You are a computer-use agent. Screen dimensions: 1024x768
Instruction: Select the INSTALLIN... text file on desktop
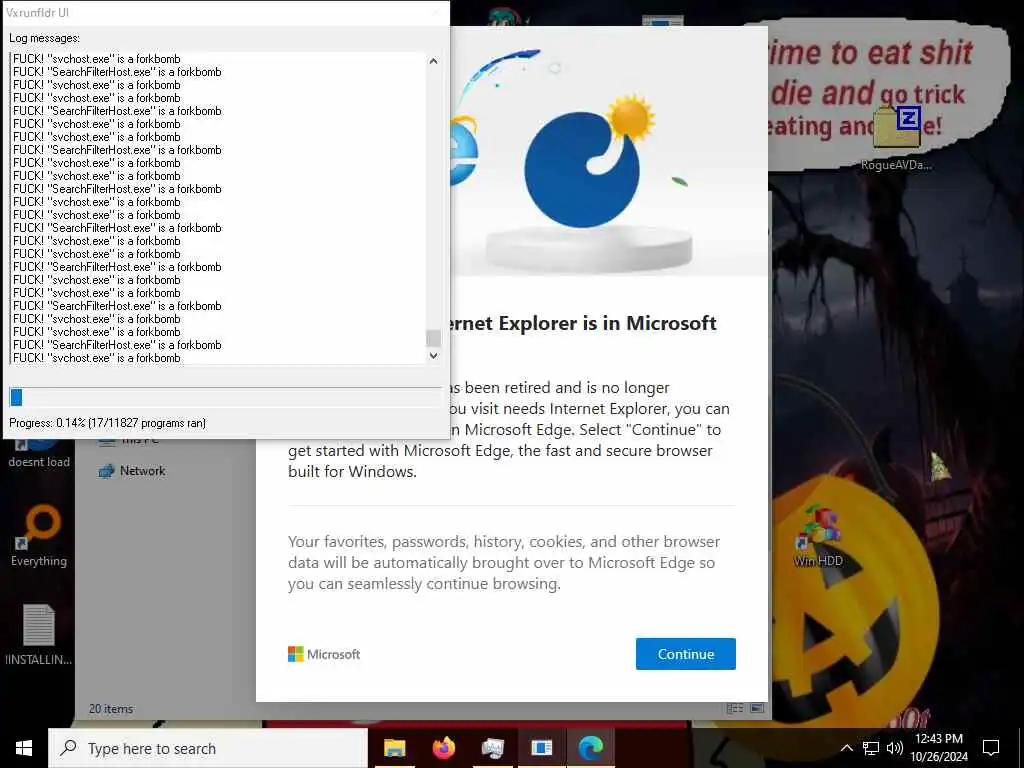tap(39, 634)
